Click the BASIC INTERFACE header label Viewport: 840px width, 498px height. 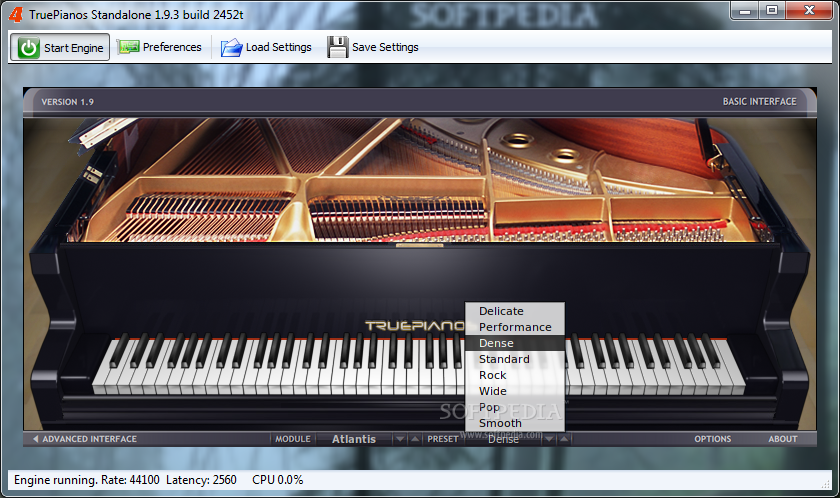click(x=759, y=101)
